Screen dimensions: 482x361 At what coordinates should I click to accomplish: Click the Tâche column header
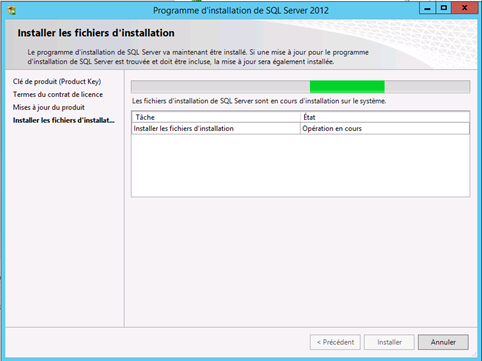[216, 117]
